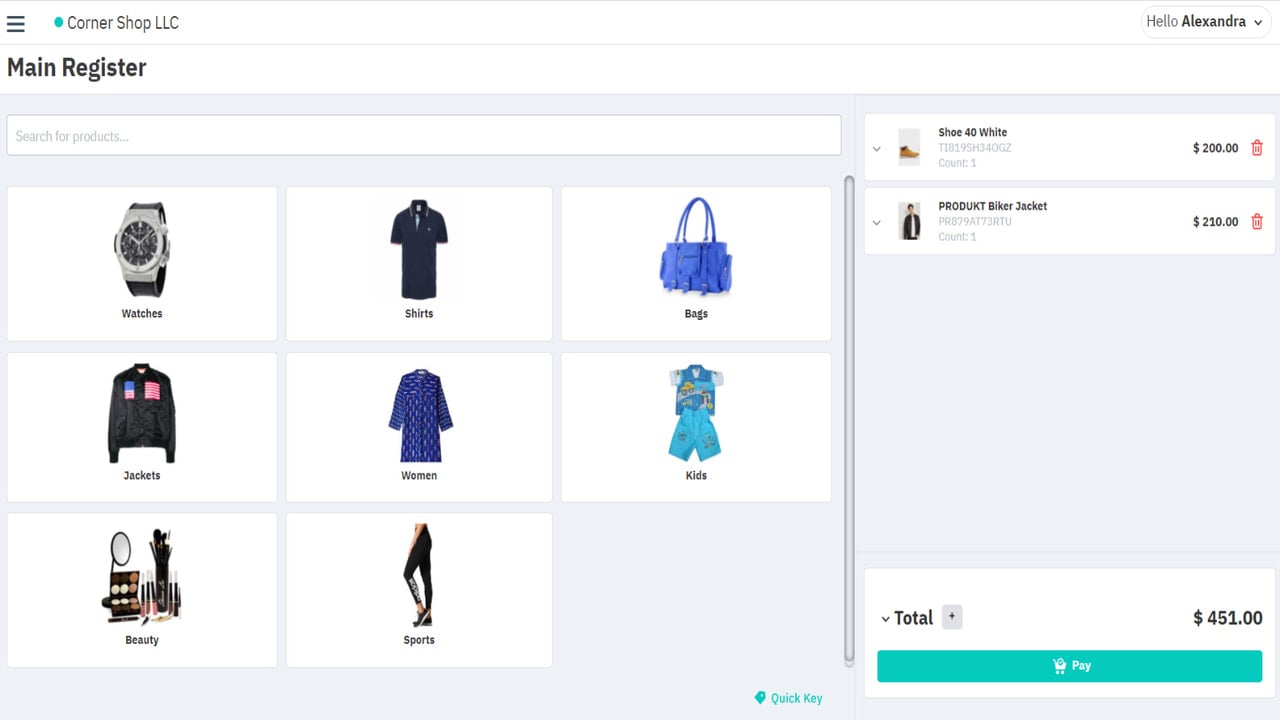Click the Pay button

click(x=1070, y=666)
